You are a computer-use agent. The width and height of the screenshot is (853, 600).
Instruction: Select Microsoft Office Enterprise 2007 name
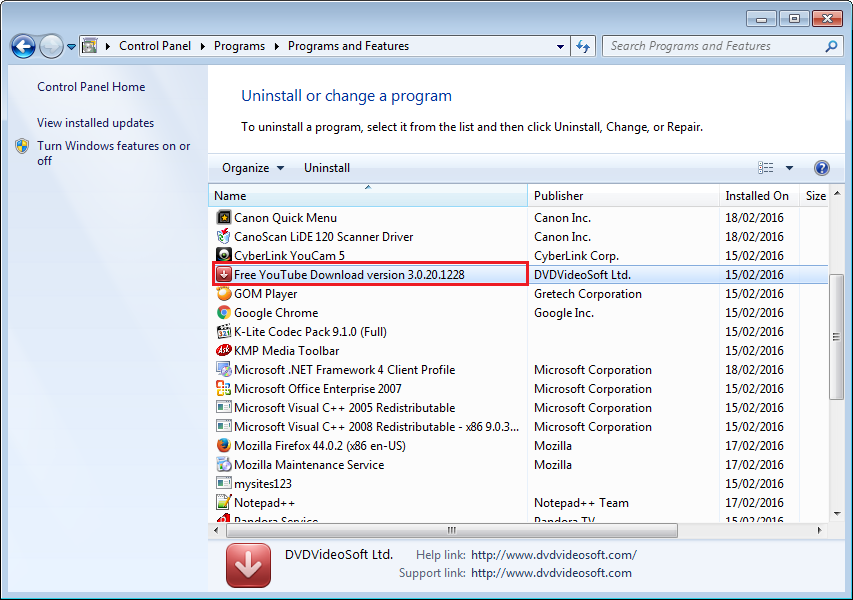coord(318,389)
